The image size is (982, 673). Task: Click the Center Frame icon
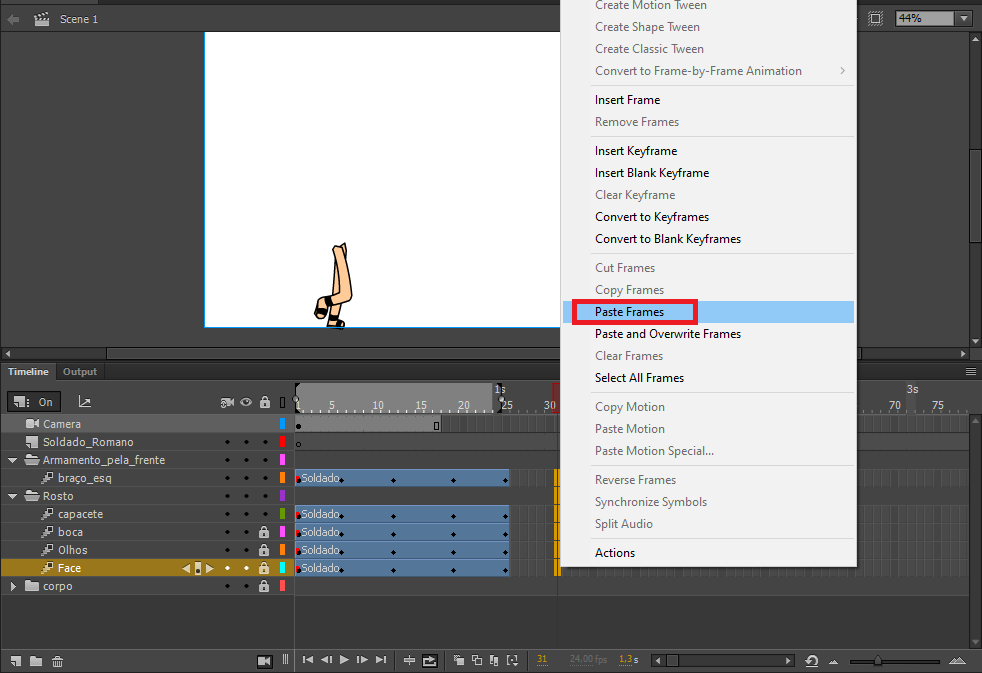pos(410,660)
